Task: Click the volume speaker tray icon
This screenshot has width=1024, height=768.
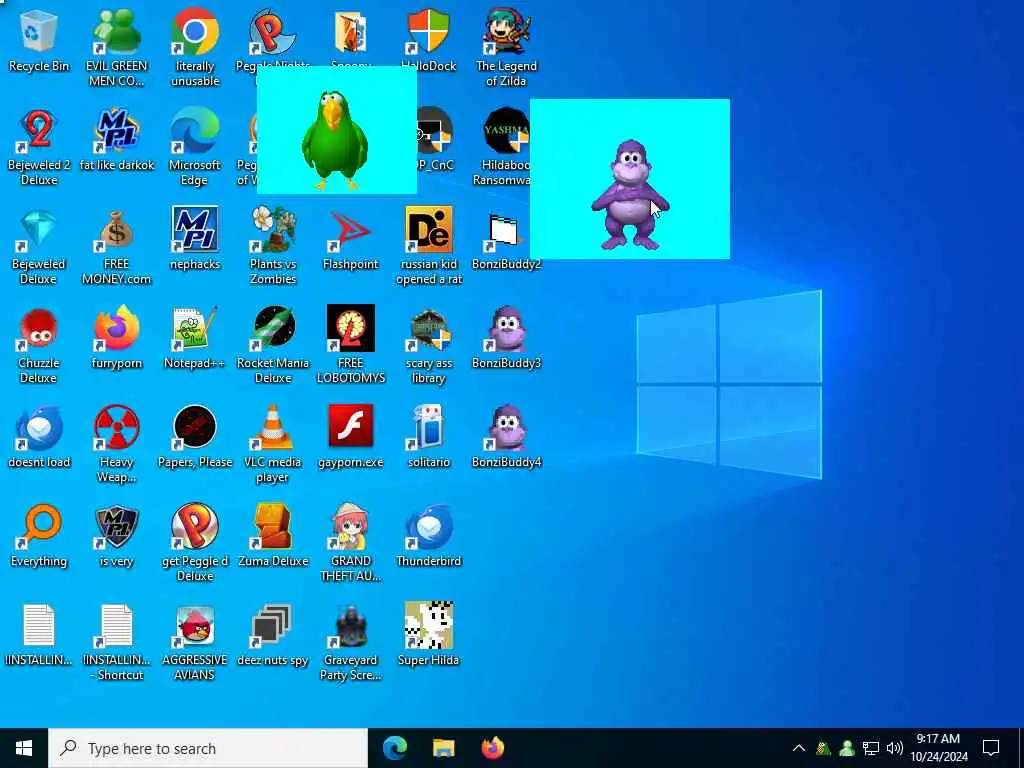Action: [895, 748]
